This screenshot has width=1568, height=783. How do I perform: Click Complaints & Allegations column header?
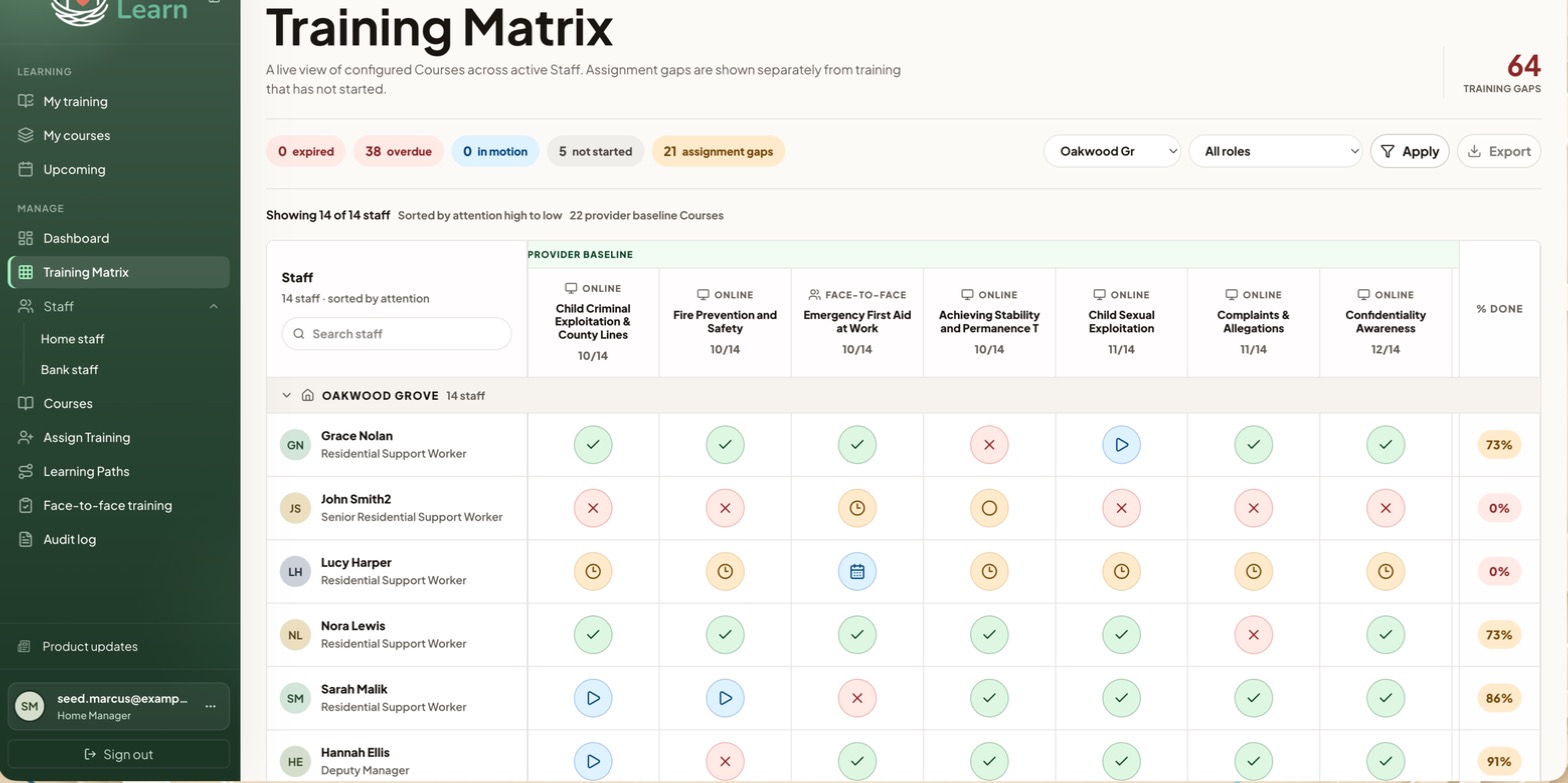point(1253,321)
